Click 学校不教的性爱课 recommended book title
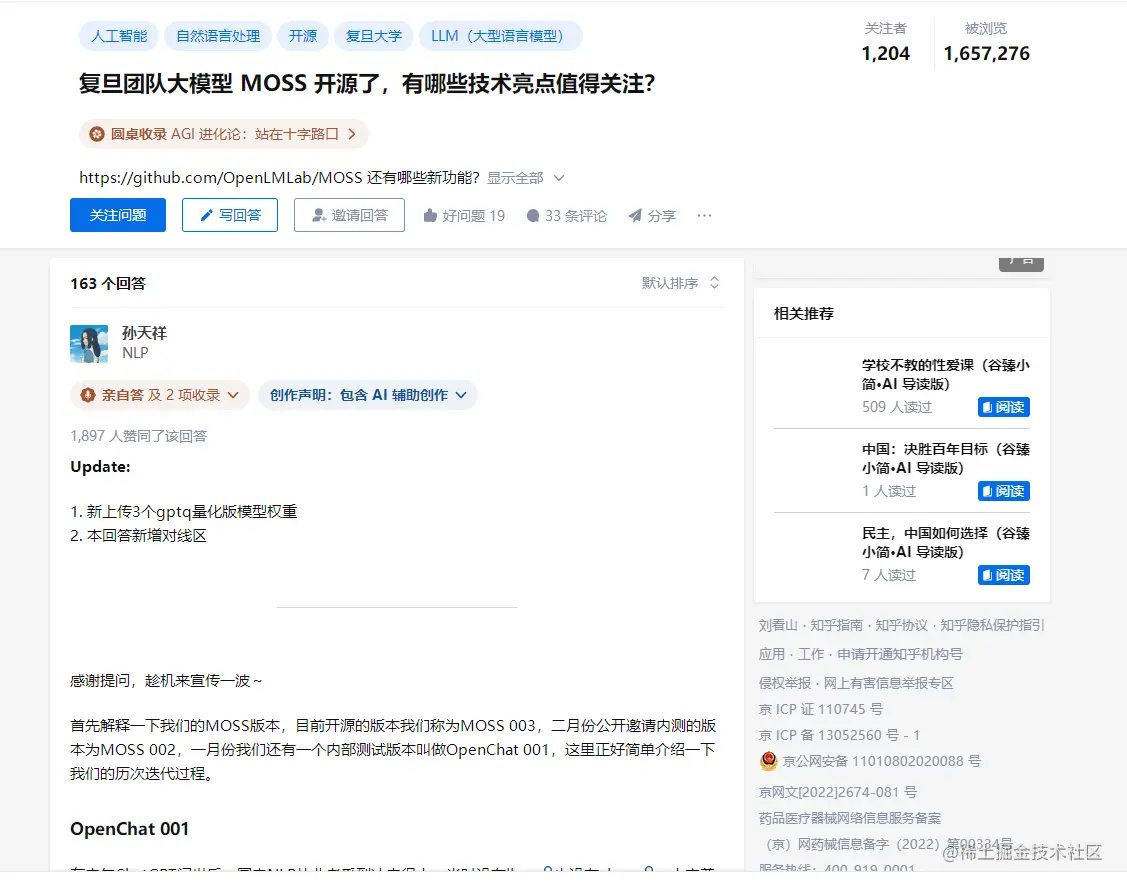The height and width of the screenshot is (887, 1127). pos(946,374)
